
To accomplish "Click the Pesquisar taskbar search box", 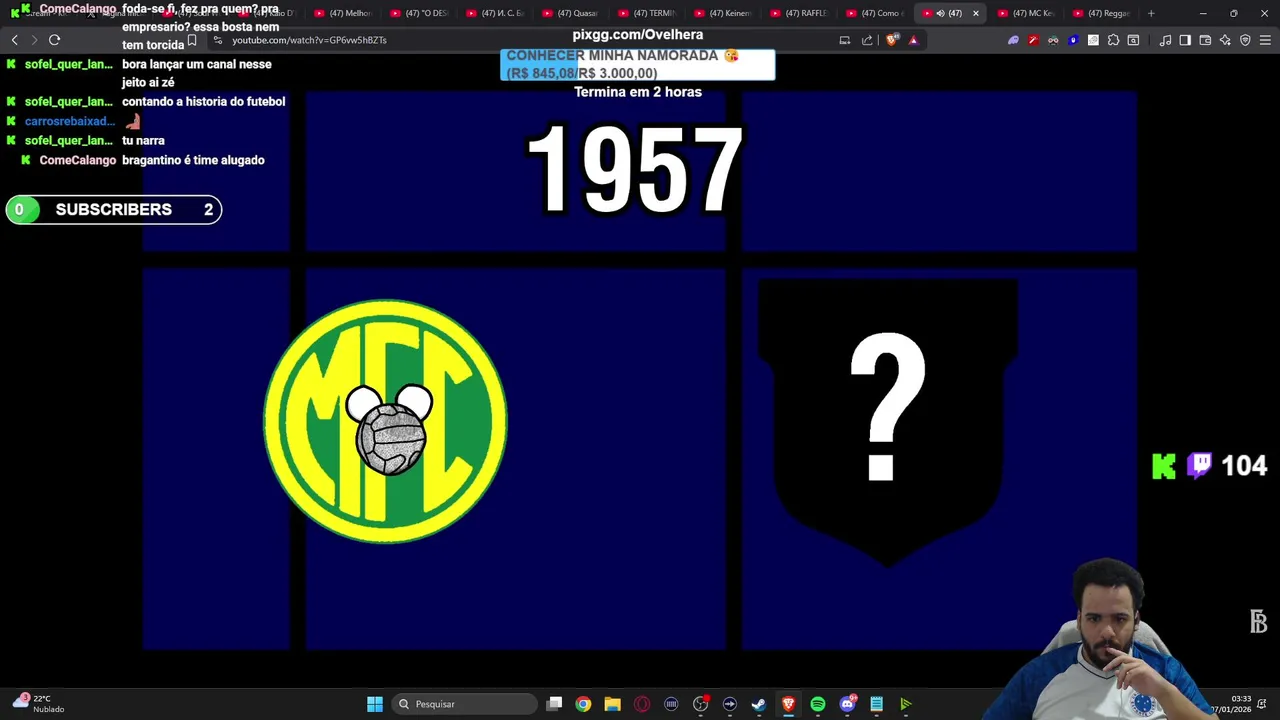I will 464,704.
